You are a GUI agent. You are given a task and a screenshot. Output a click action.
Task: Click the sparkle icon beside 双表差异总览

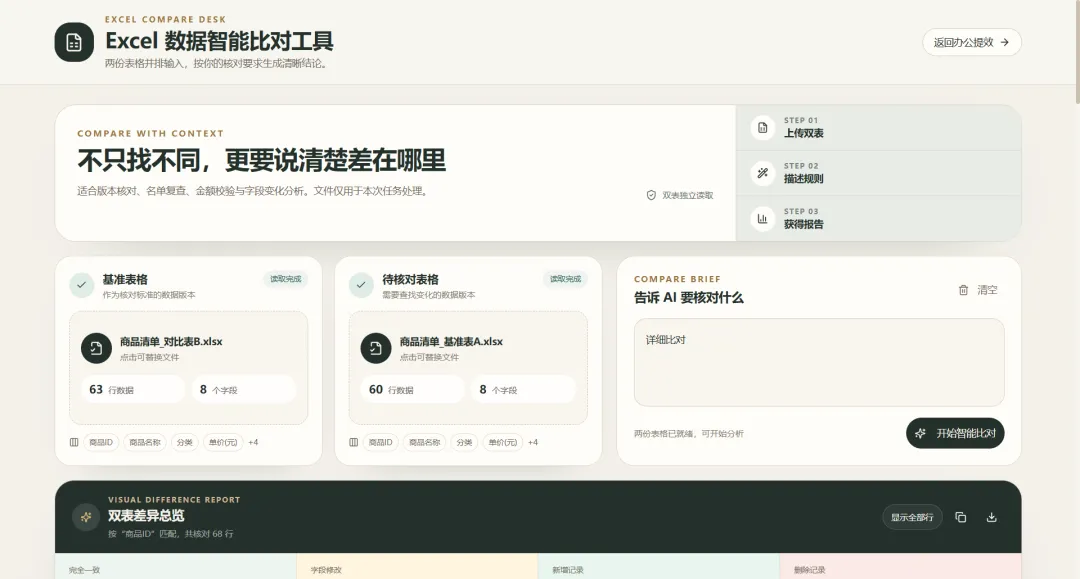[x=86, y=517]
